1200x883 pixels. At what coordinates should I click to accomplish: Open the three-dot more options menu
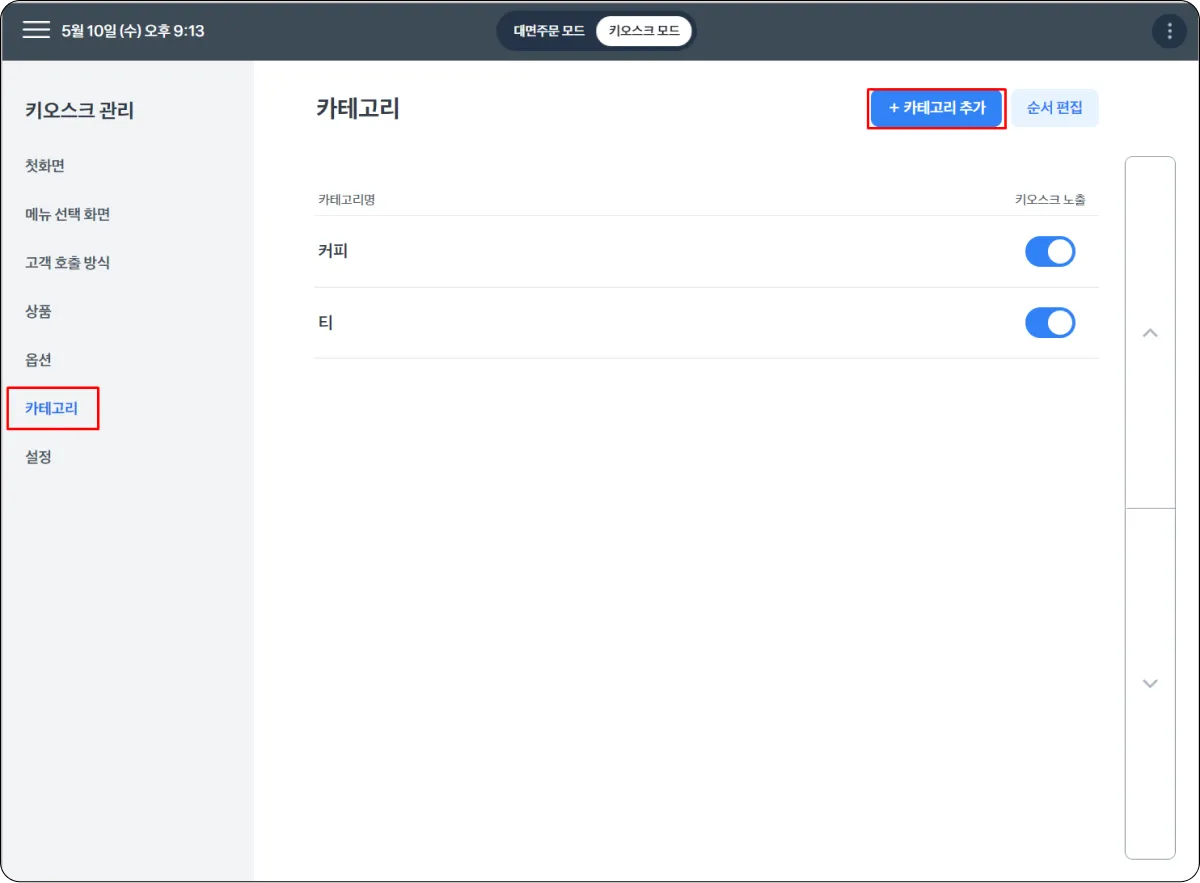pos(1169,31)
